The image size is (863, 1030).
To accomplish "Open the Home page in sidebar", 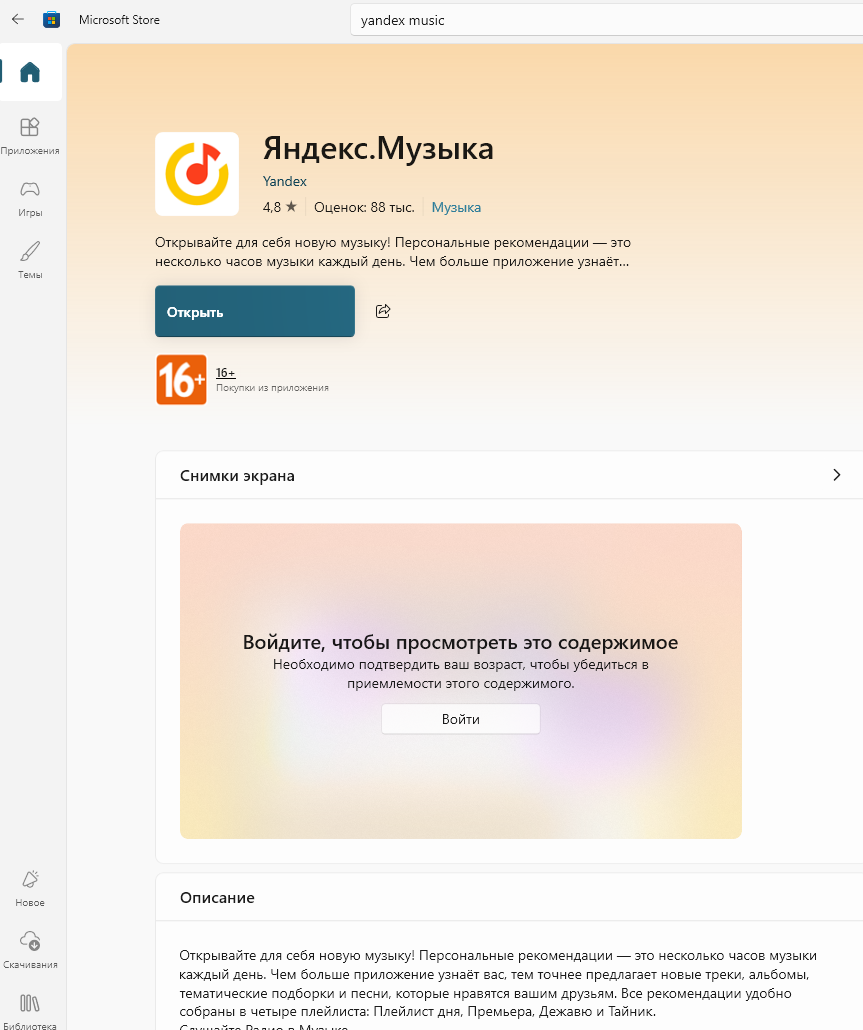I will [x=30, y=72].
